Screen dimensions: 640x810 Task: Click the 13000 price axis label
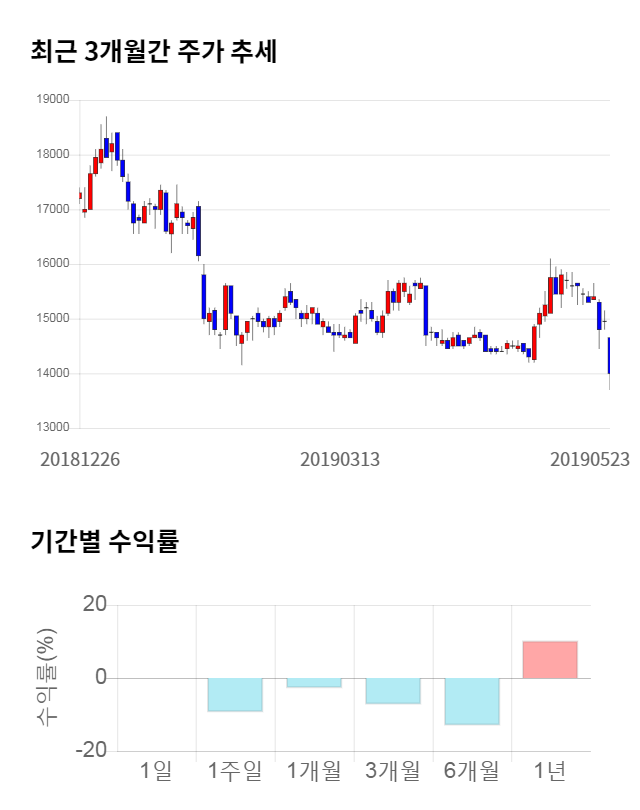tap(52, 428)
